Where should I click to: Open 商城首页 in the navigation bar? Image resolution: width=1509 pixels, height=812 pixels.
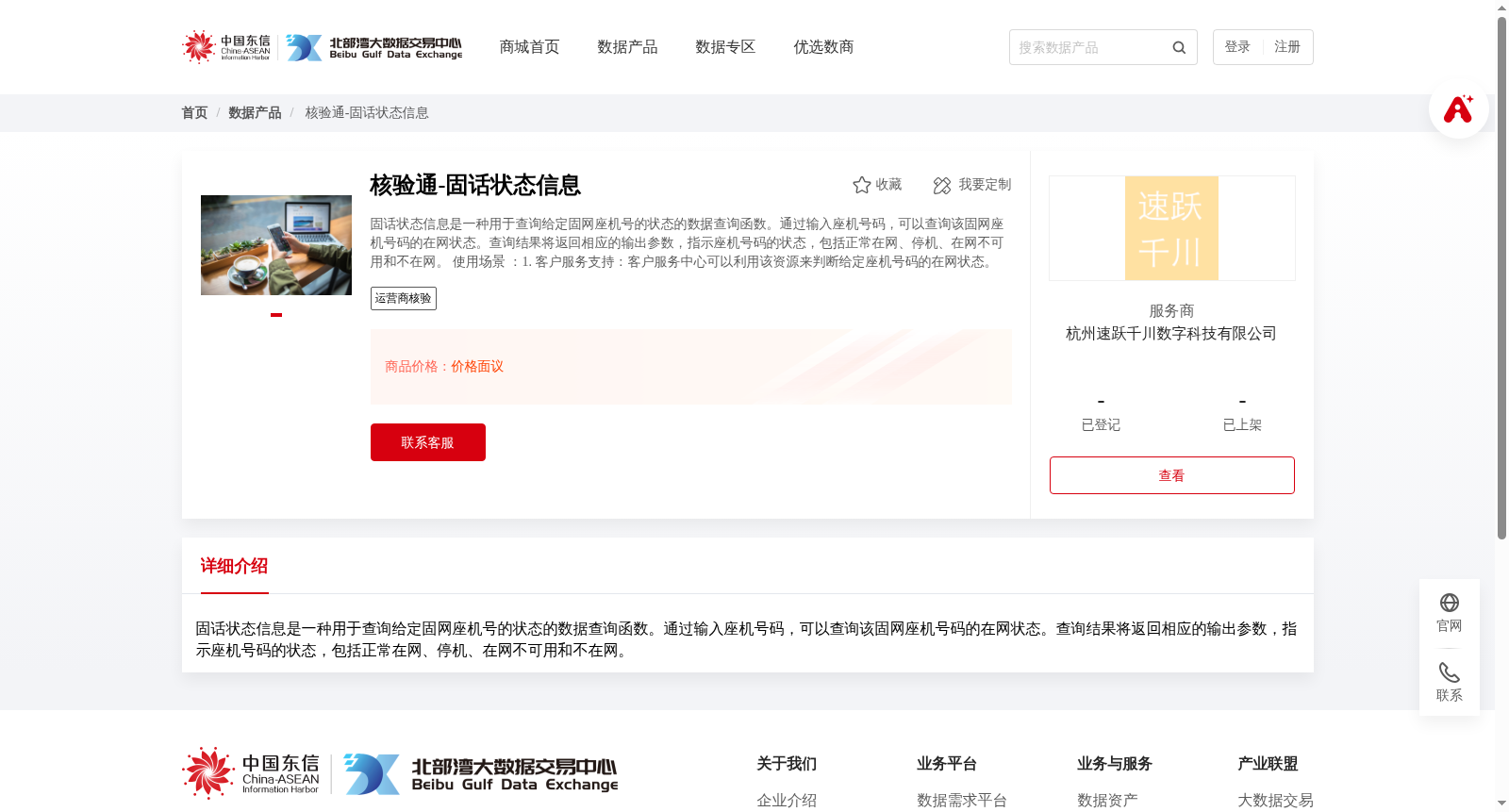click(x=529, y=47)
